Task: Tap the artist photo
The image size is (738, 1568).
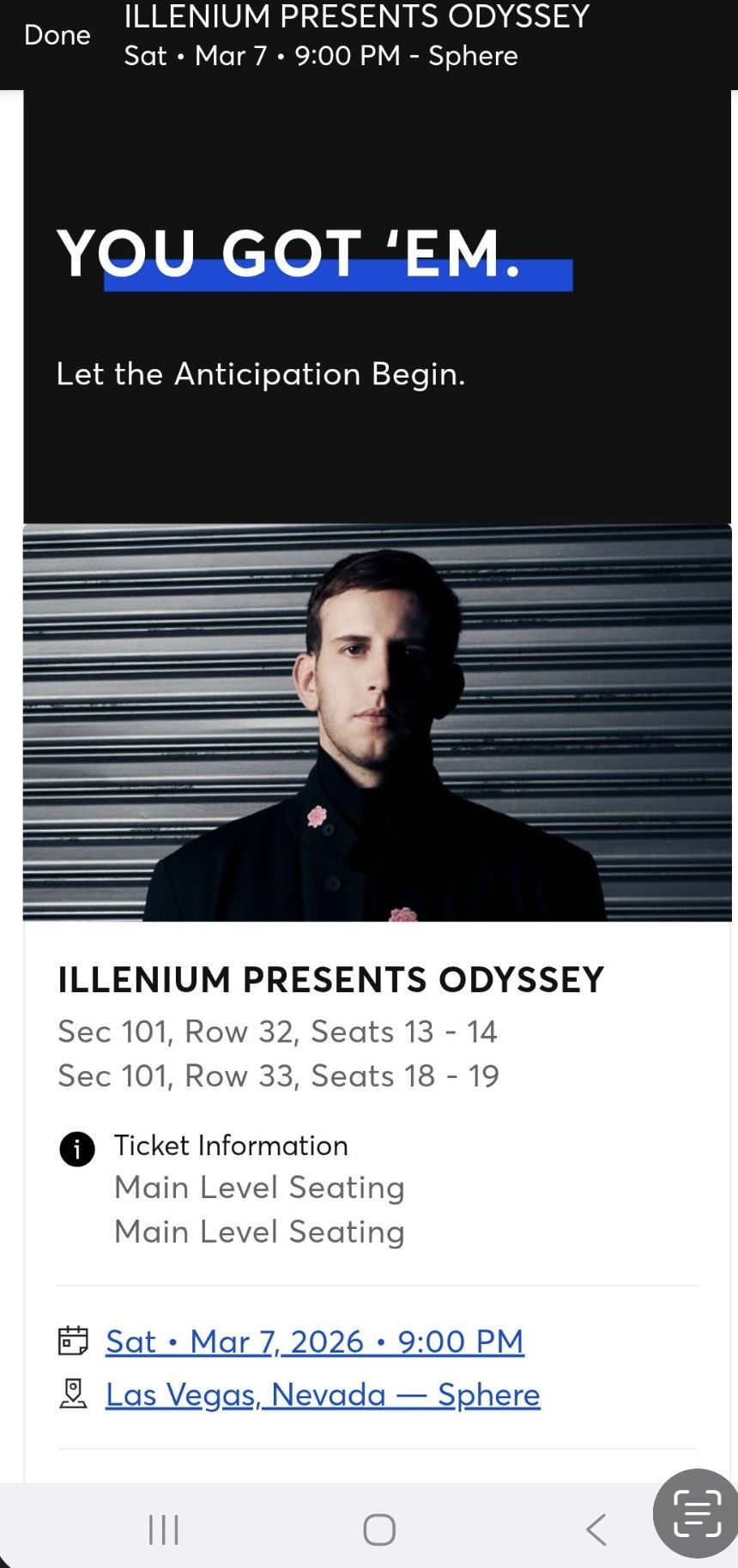Action: coord(377,722)
